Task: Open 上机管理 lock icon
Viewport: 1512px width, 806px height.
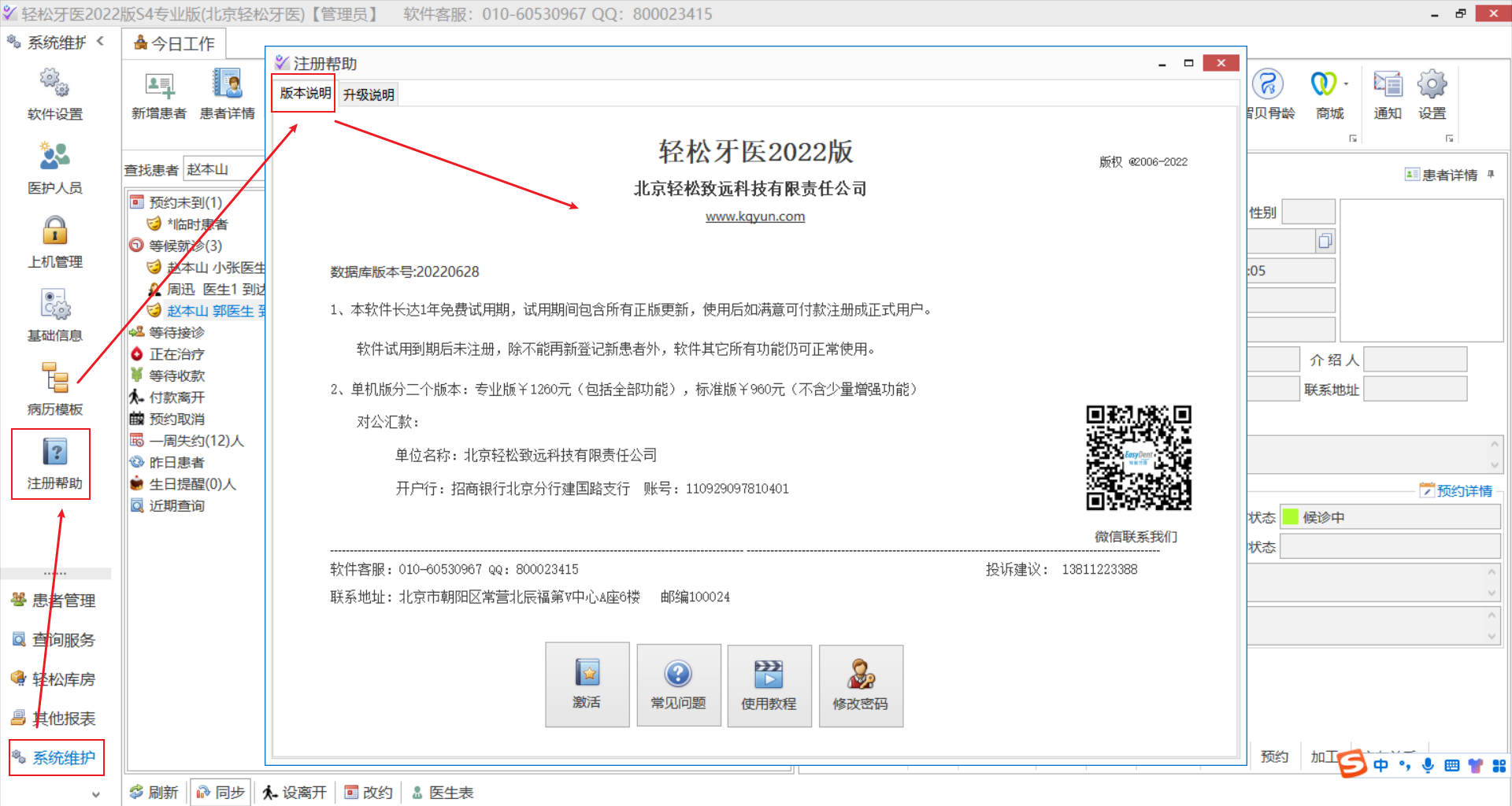Action: pyautogui.click(x=54, y=242)
